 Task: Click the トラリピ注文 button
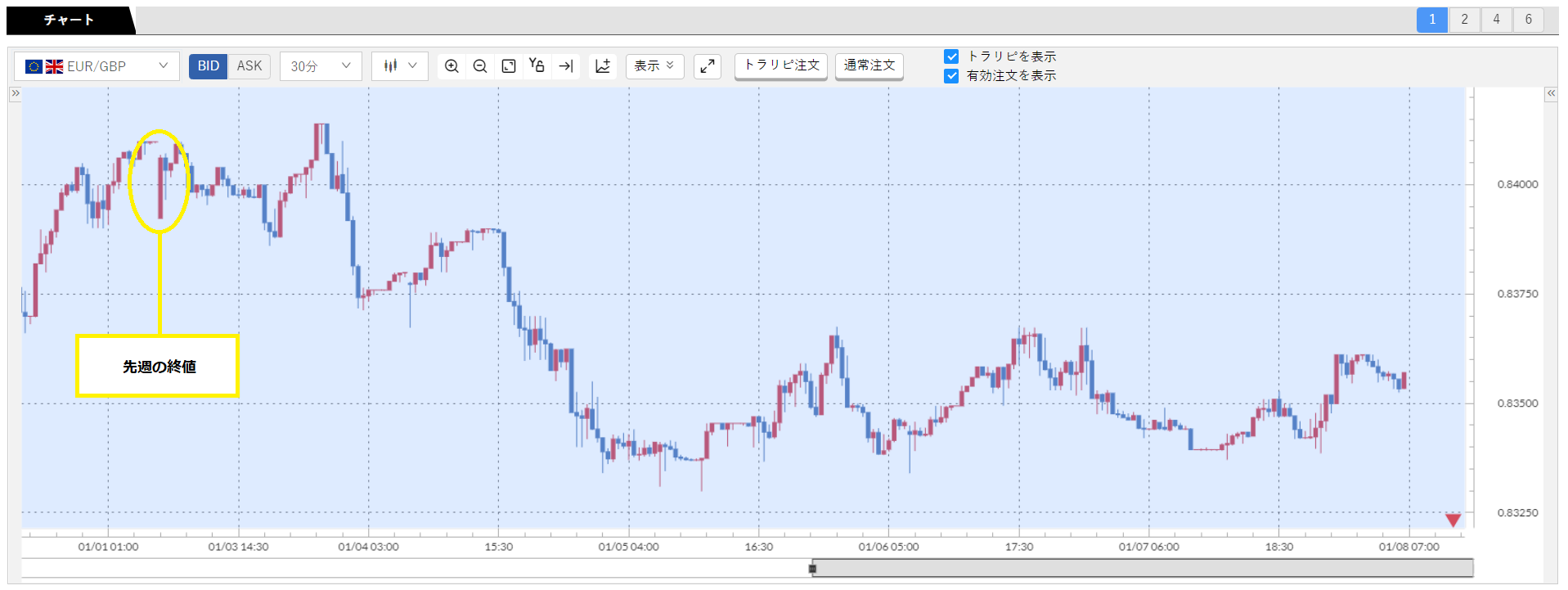tap(781, 65)
